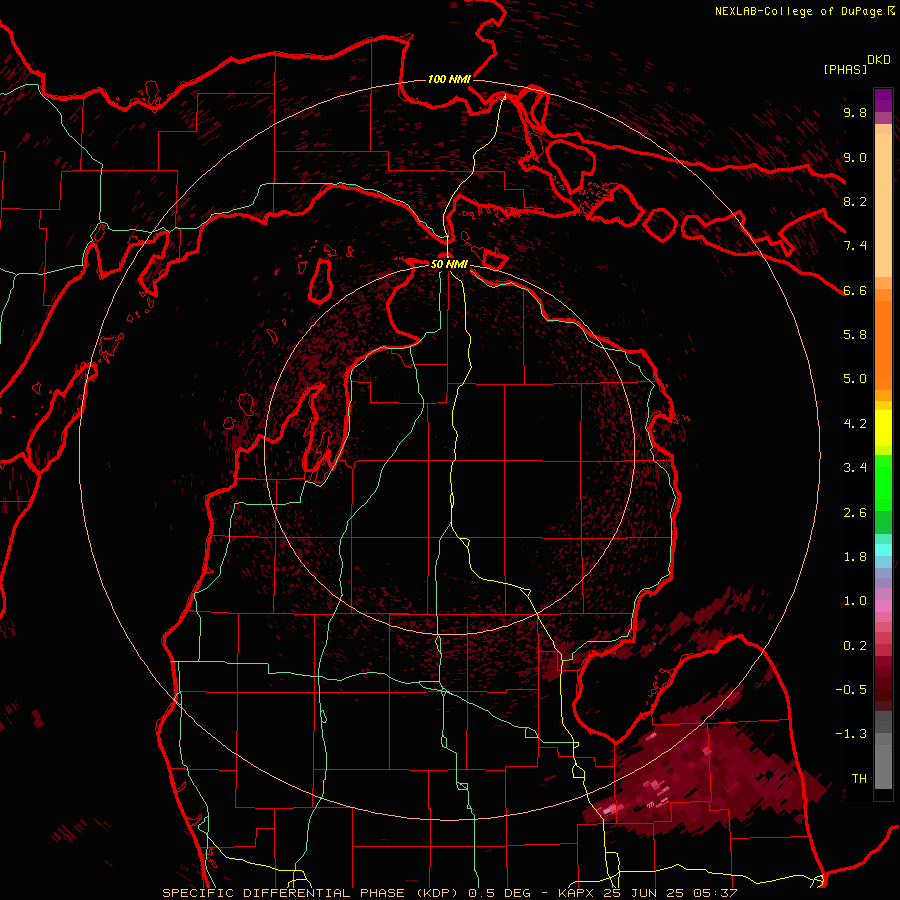Select the 9.0 scale value

tap(855, 158)
